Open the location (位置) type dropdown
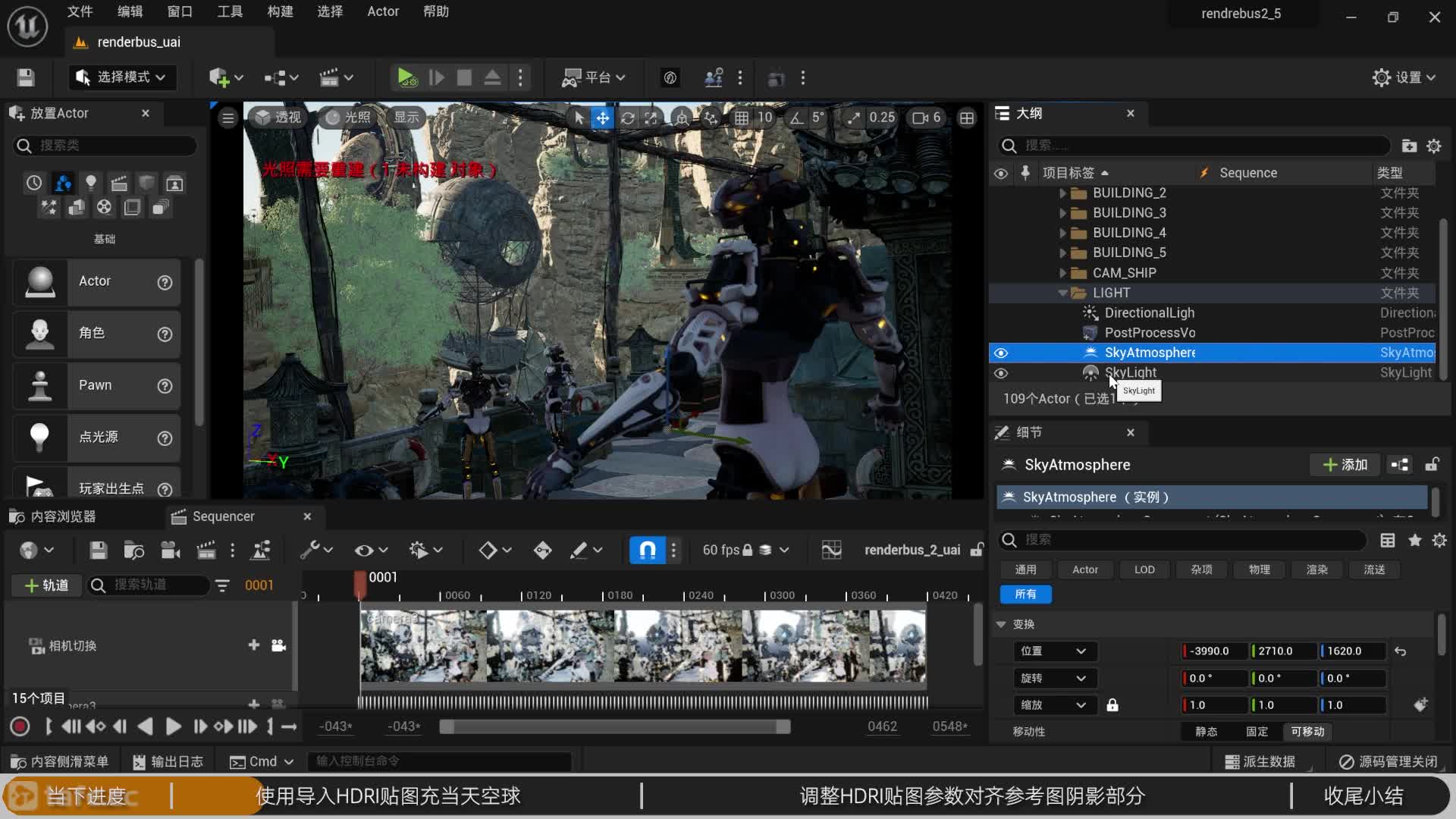1456x819 pixels. click(x=1053, y=651)
